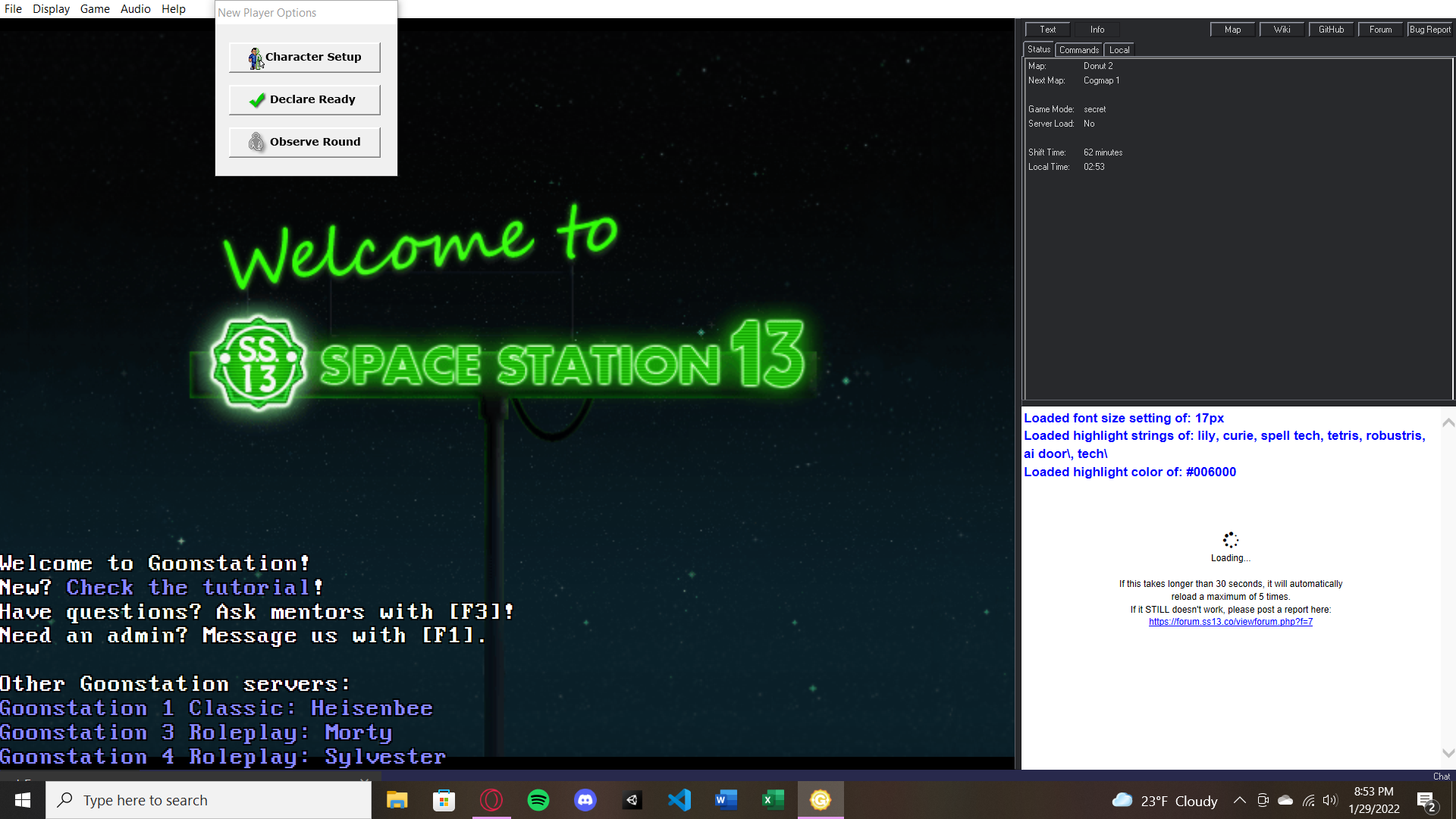Open the OneDrive cloud tray icon
1456x819 pixels.
[1284, 800]
